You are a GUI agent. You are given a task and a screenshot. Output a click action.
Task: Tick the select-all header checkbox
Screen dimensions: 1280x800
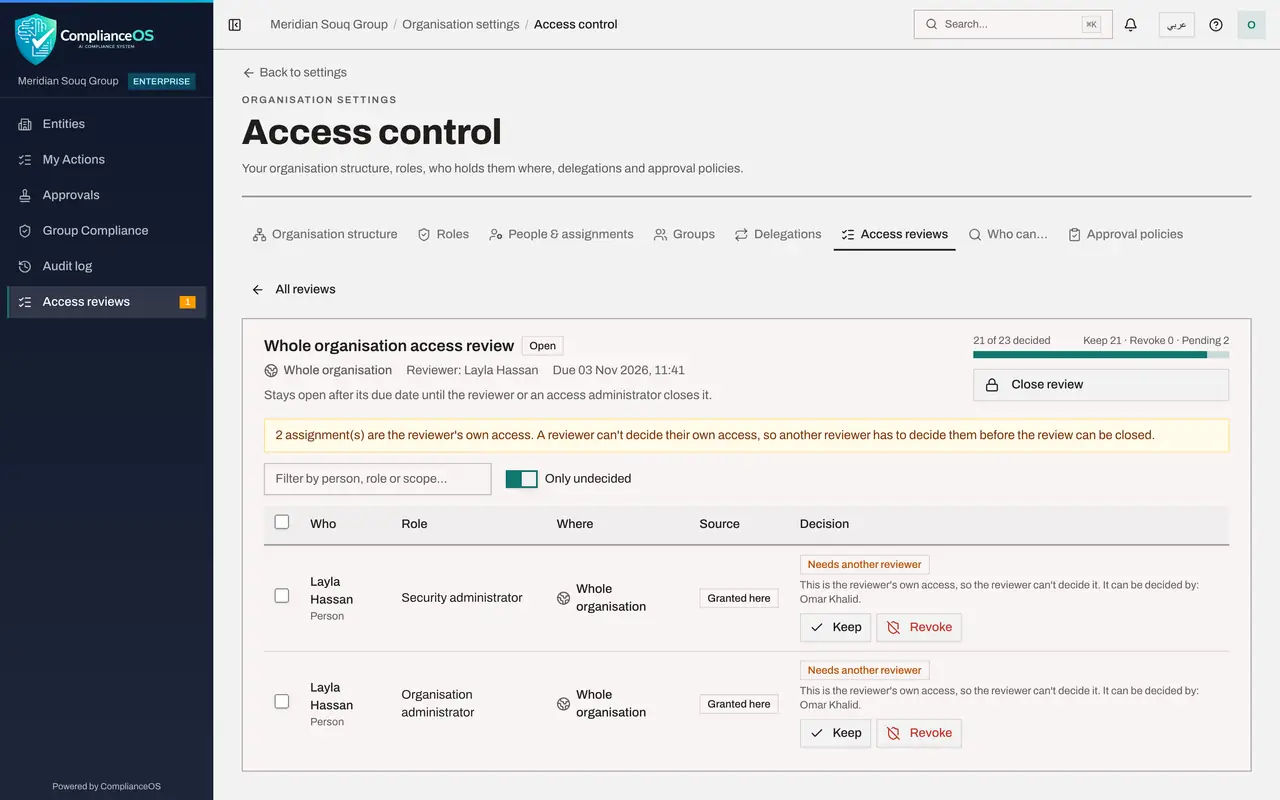pos(282,522)
